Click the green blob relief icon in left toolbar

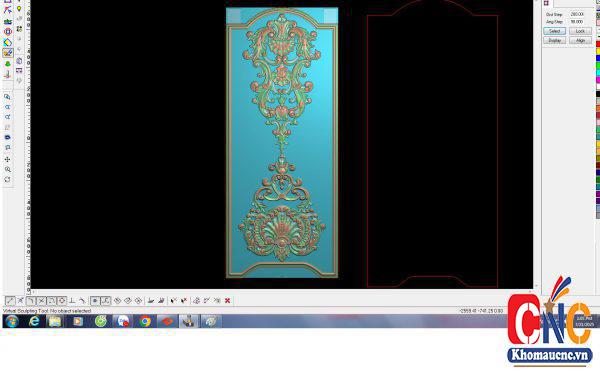click(x=8, y=64)
